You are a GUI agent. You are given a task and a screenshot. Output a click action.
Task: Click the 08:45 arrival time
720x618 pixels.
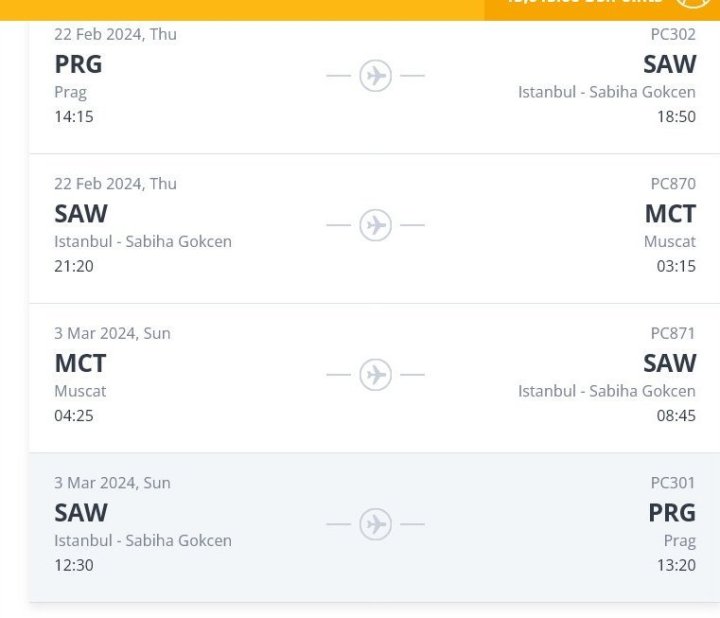click(x=676, y=416)
